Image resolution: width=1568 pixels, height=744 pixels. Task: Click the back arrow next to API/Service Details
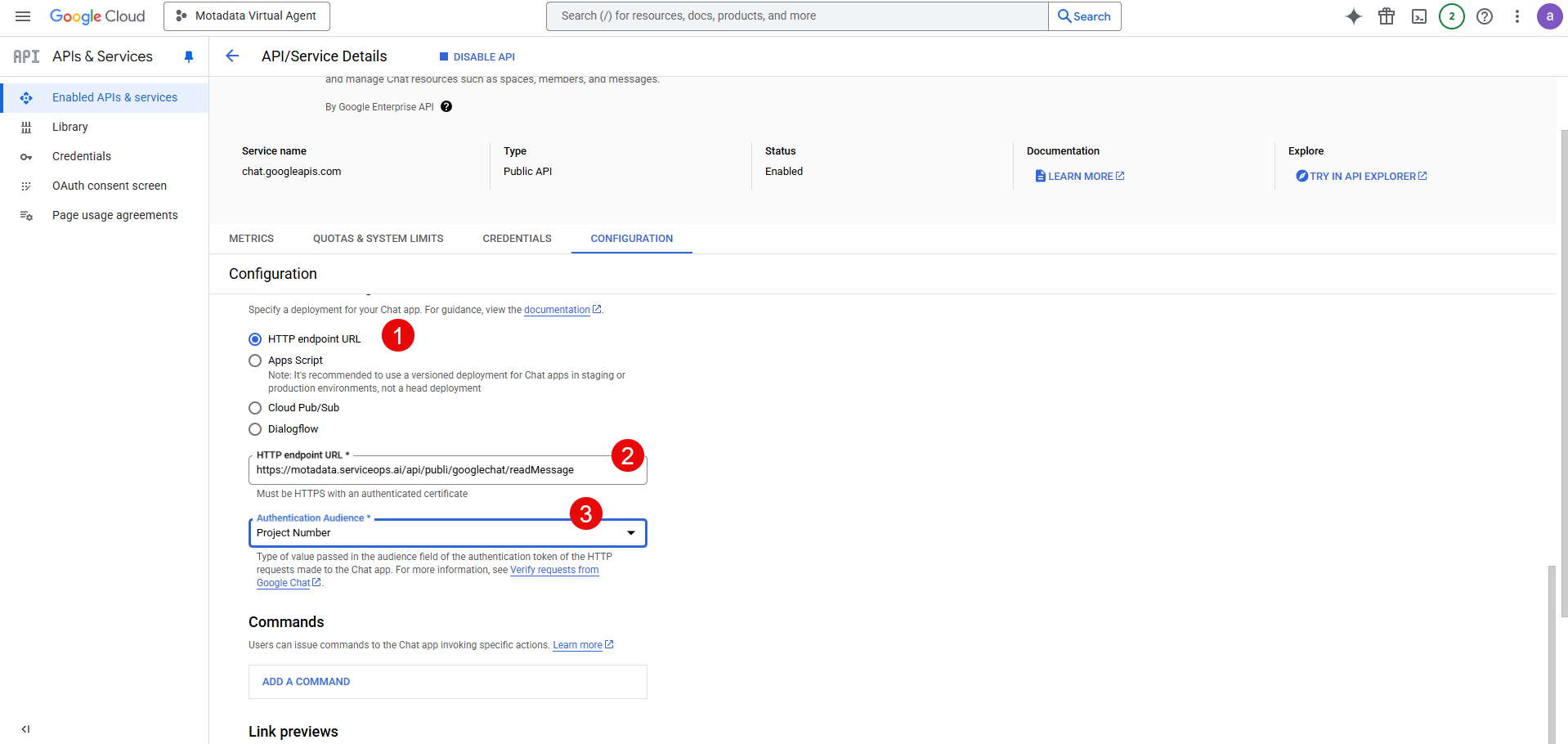point(232,56)
